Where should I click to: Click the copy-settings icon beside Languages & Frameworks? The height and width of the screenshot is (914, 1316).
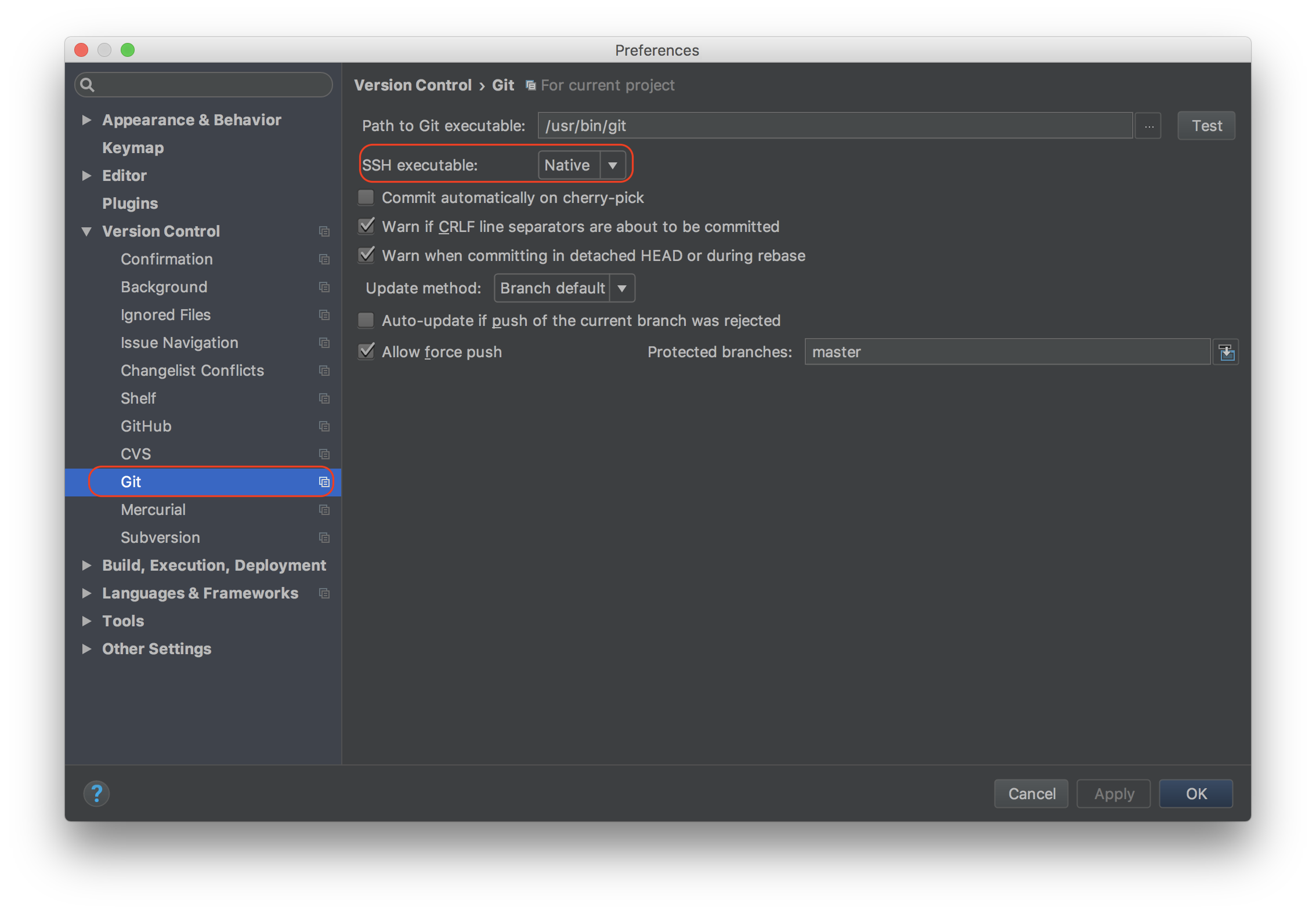click(x=324, y=593)
